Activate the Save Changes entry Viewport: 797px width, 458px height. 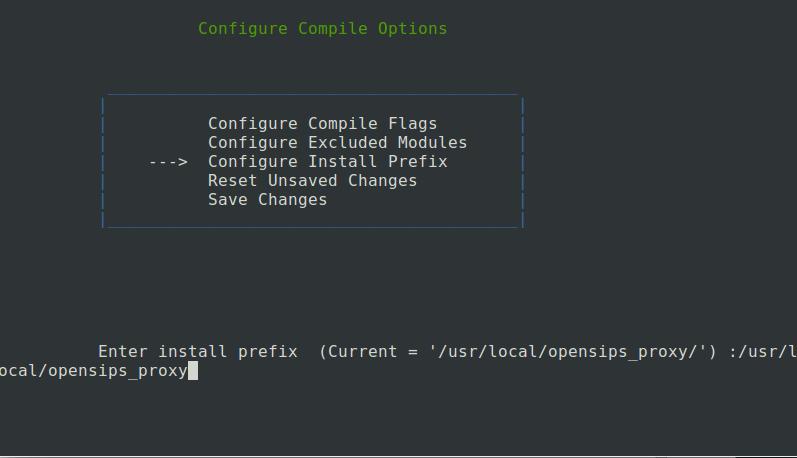tap(267, 200)
